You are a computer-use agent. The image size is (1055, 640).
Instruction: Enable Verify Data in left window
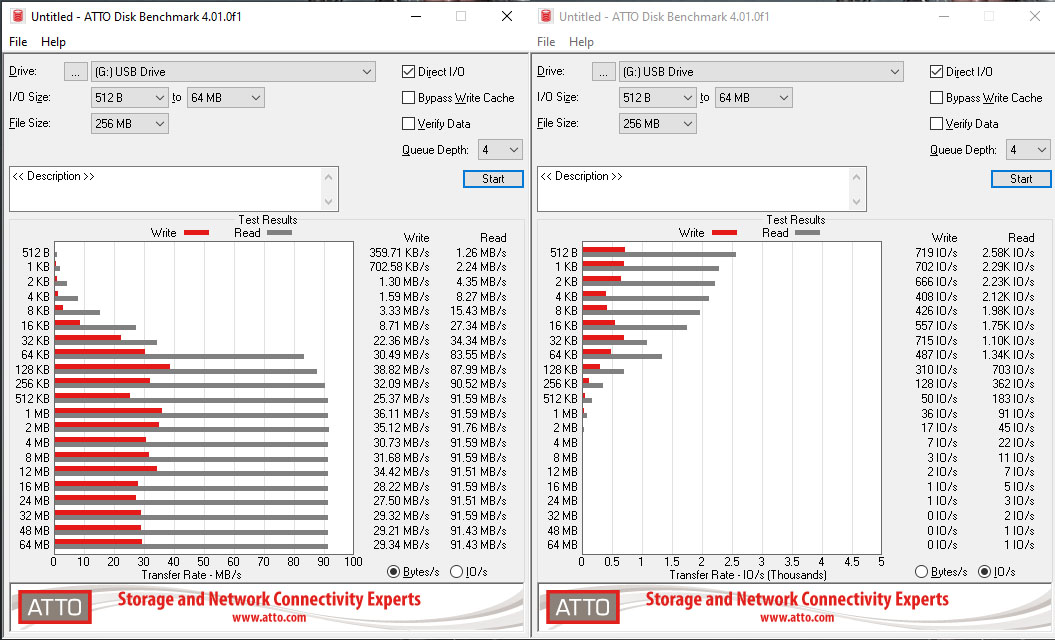(x=408, y=124)
